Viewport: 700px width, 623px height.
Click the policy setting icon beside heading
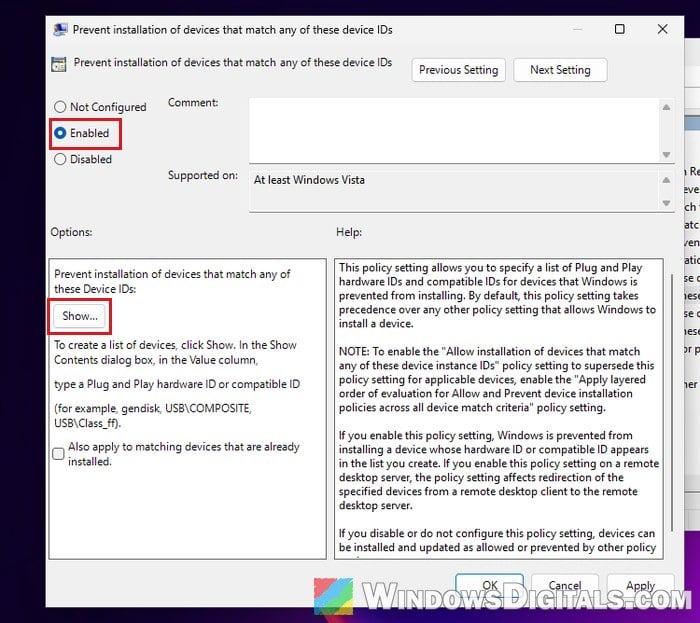click(x=58, y=64)
